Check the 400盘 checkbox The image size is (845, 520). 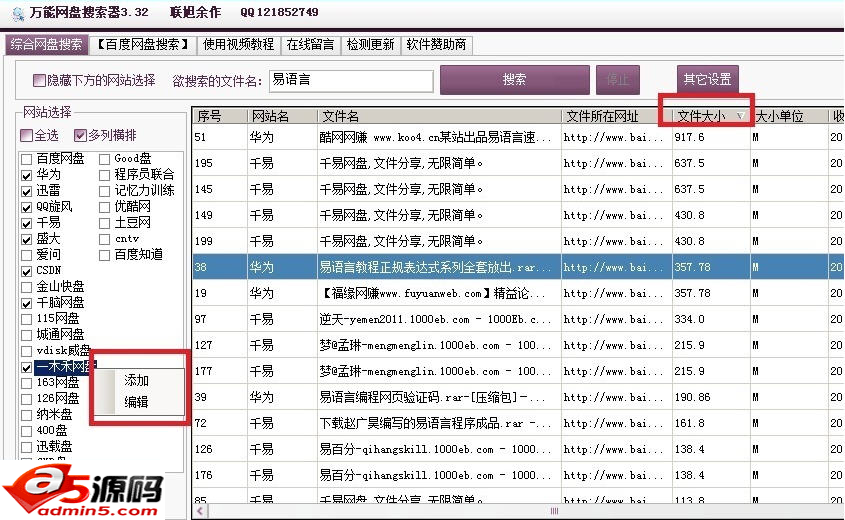click(x=26, y=431)
